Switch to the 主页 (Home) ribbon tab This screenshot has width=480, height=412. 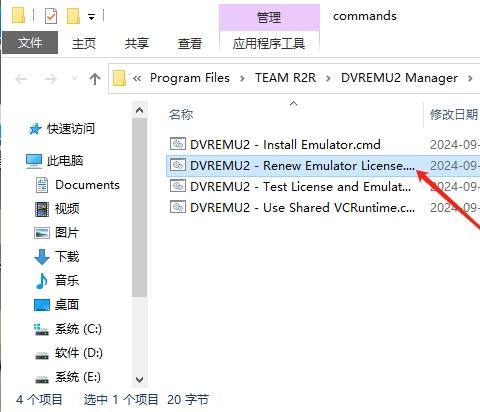[x=84, y=43]
